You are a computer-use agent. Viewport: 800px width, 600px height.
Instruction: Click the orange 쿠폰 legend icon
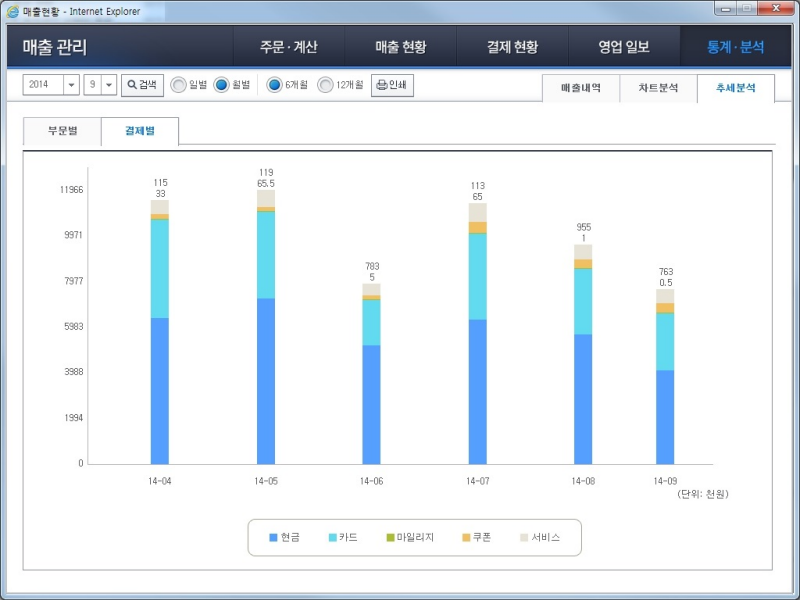pos(464,537)
